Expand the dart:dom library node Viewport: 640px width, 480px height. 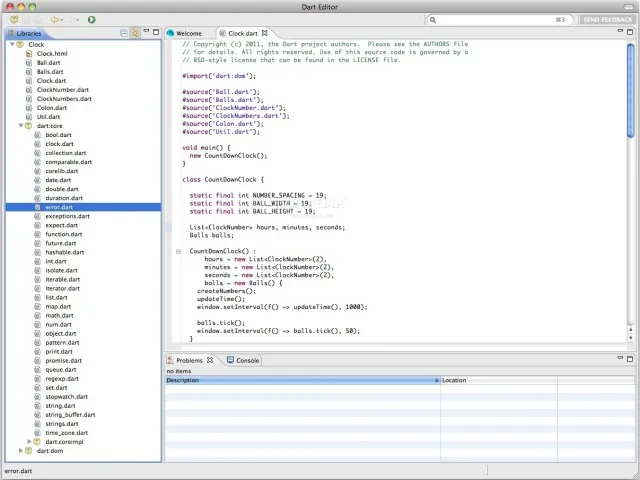pyautogui.click(x=21, y=451)
